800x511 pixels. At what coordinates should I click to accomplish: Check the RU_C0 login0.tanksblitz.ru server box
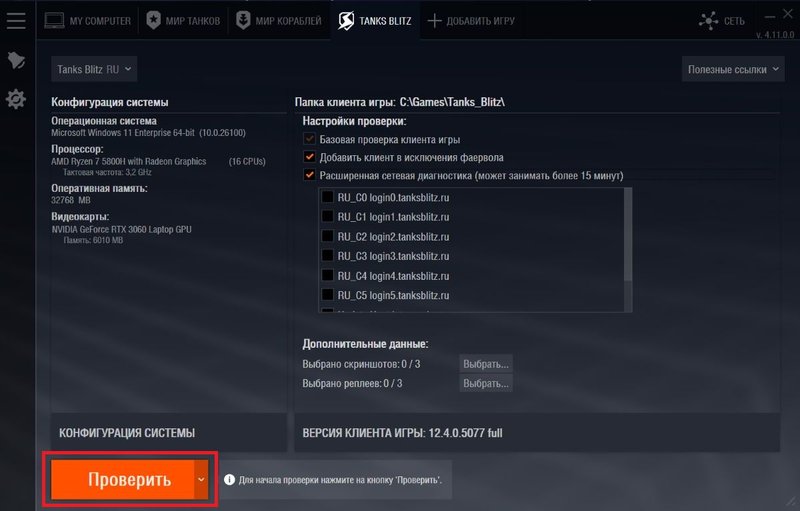pyautogui.click(x=328, y=197)
